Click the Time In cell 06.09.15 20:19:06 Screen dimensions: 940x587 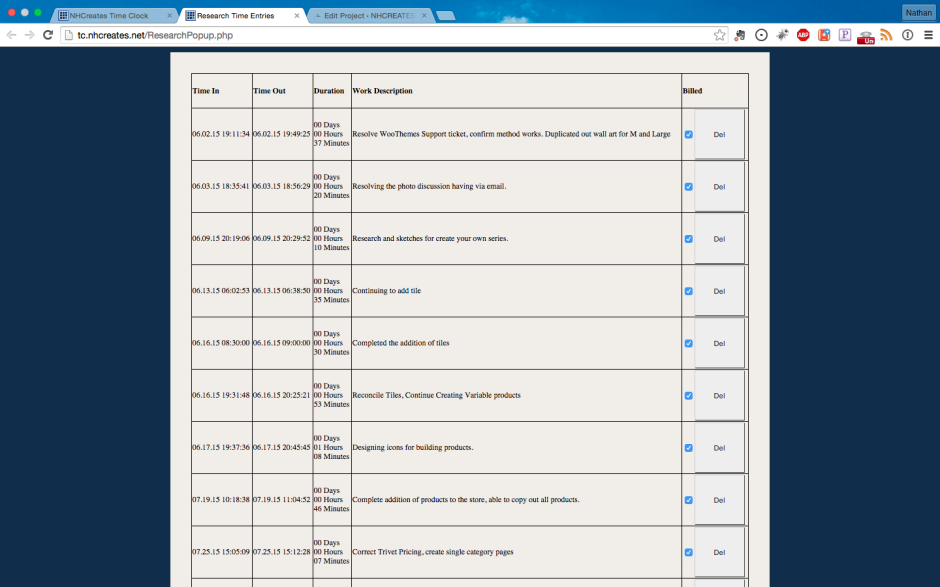coord(221,239)
